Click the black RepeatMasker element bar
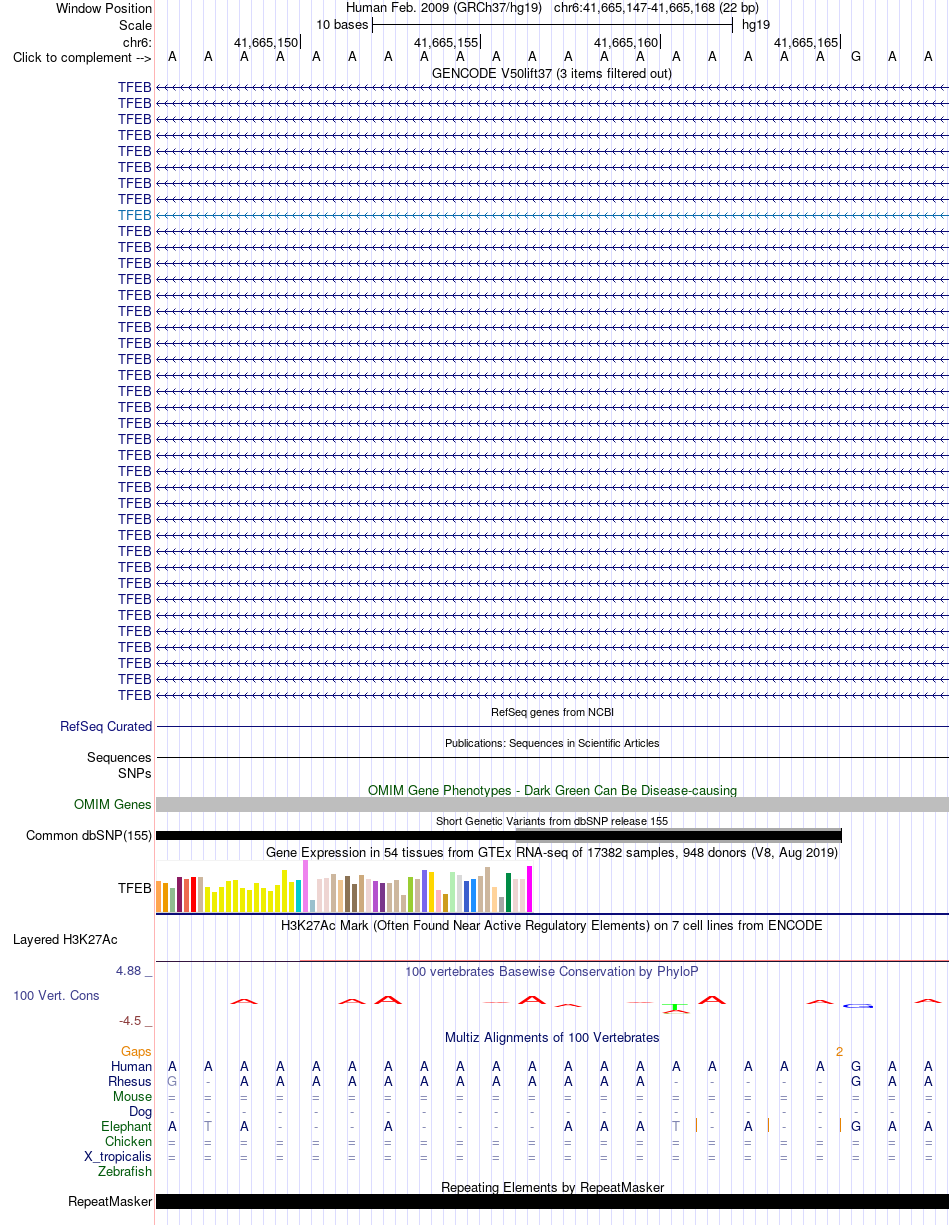Viewport: 950px width, 1225px height. 552,1202
